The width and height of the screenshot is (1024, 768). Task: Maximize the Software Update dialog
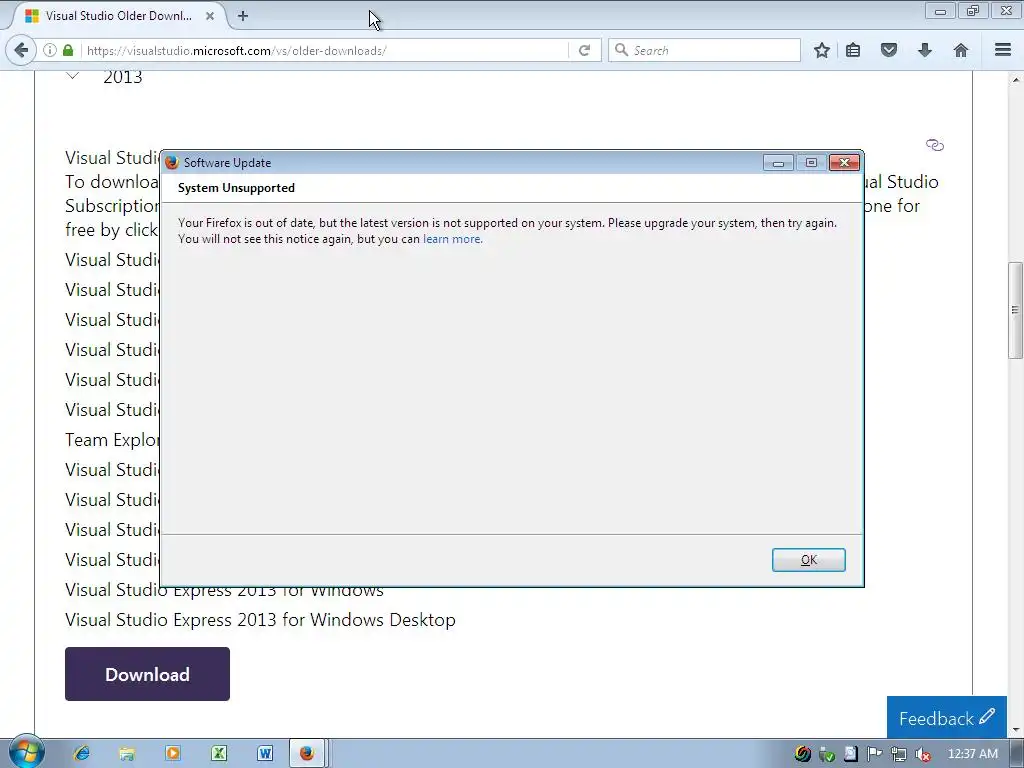pyautogui.click(x=811, y=163)
